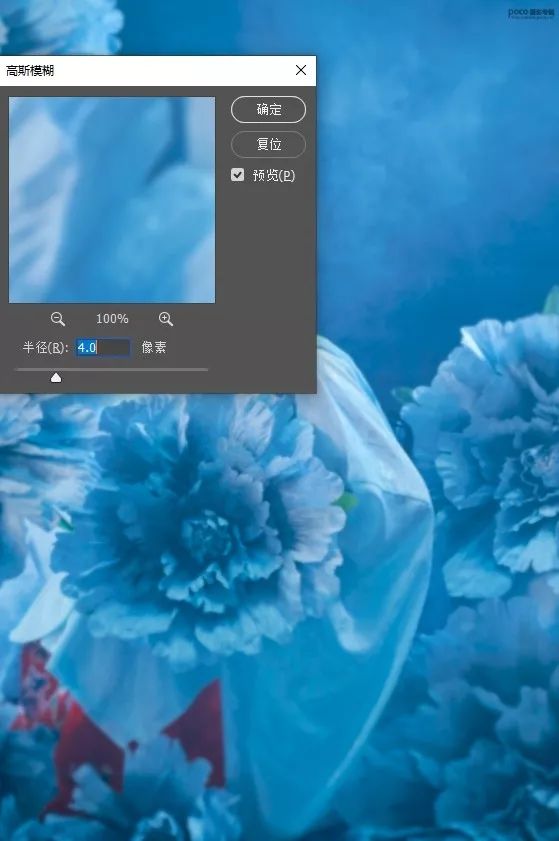Click the 高斯模糊 dialog title bar
Screen dimensions: 559x841
pos(158,70)
